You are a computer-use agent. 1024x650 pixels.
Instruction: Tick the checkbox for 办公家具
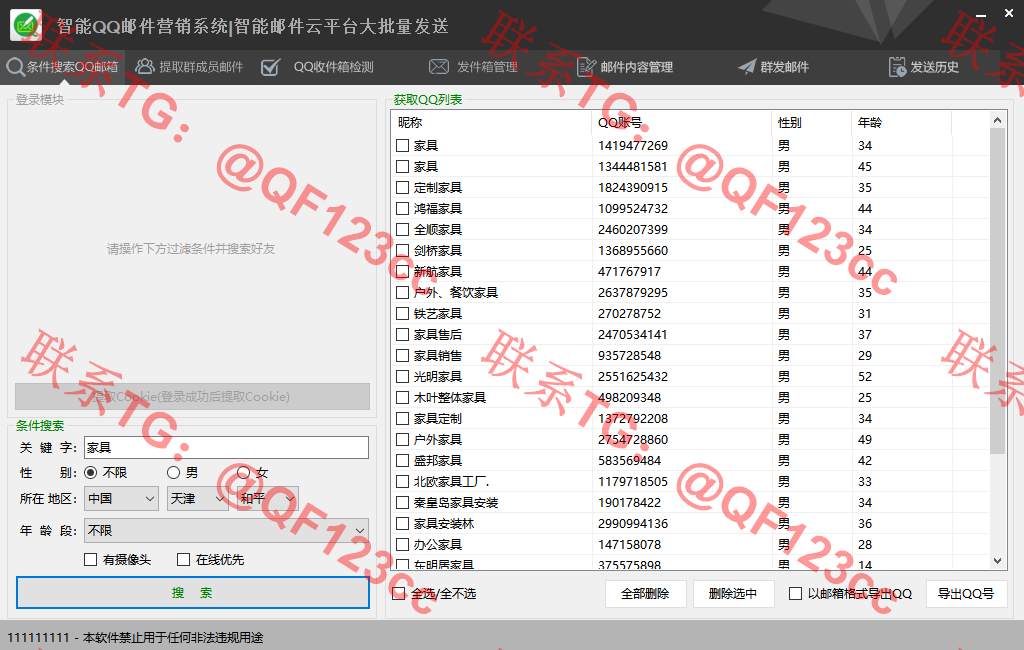(403, 544)
